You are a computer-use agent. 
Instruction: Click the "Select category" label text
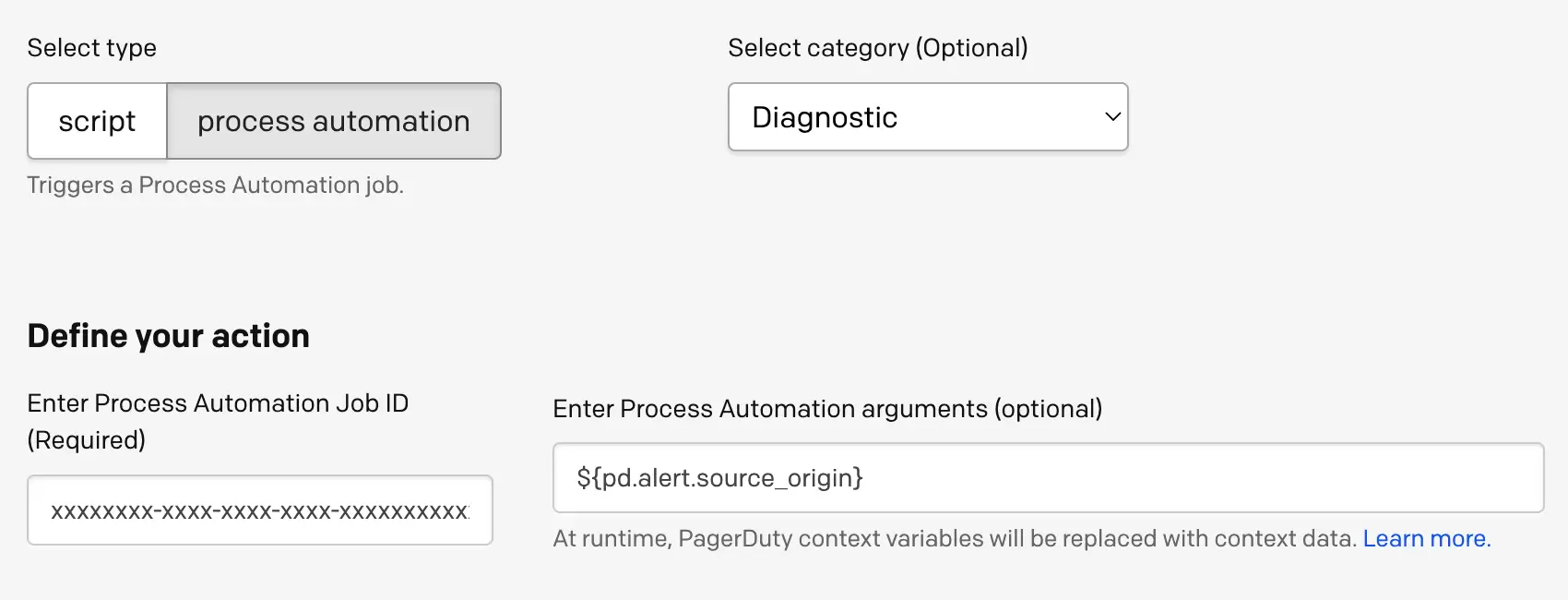click(x=818, y=48)
